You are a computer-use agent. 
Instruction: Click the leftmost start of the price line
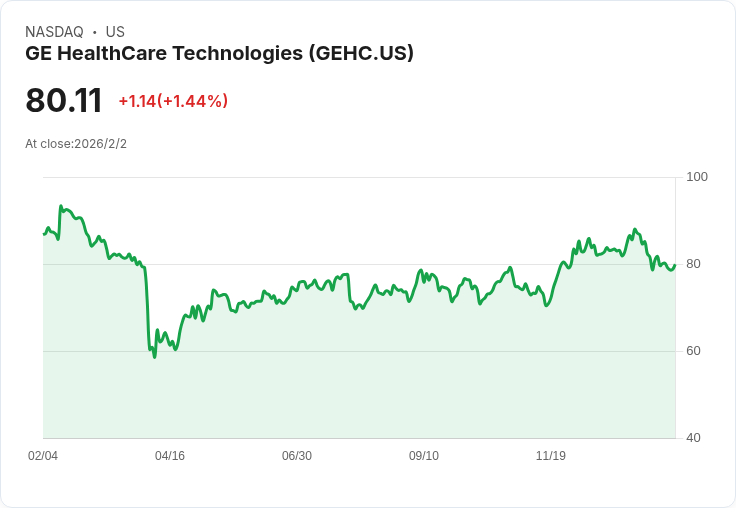pos(44,234)
